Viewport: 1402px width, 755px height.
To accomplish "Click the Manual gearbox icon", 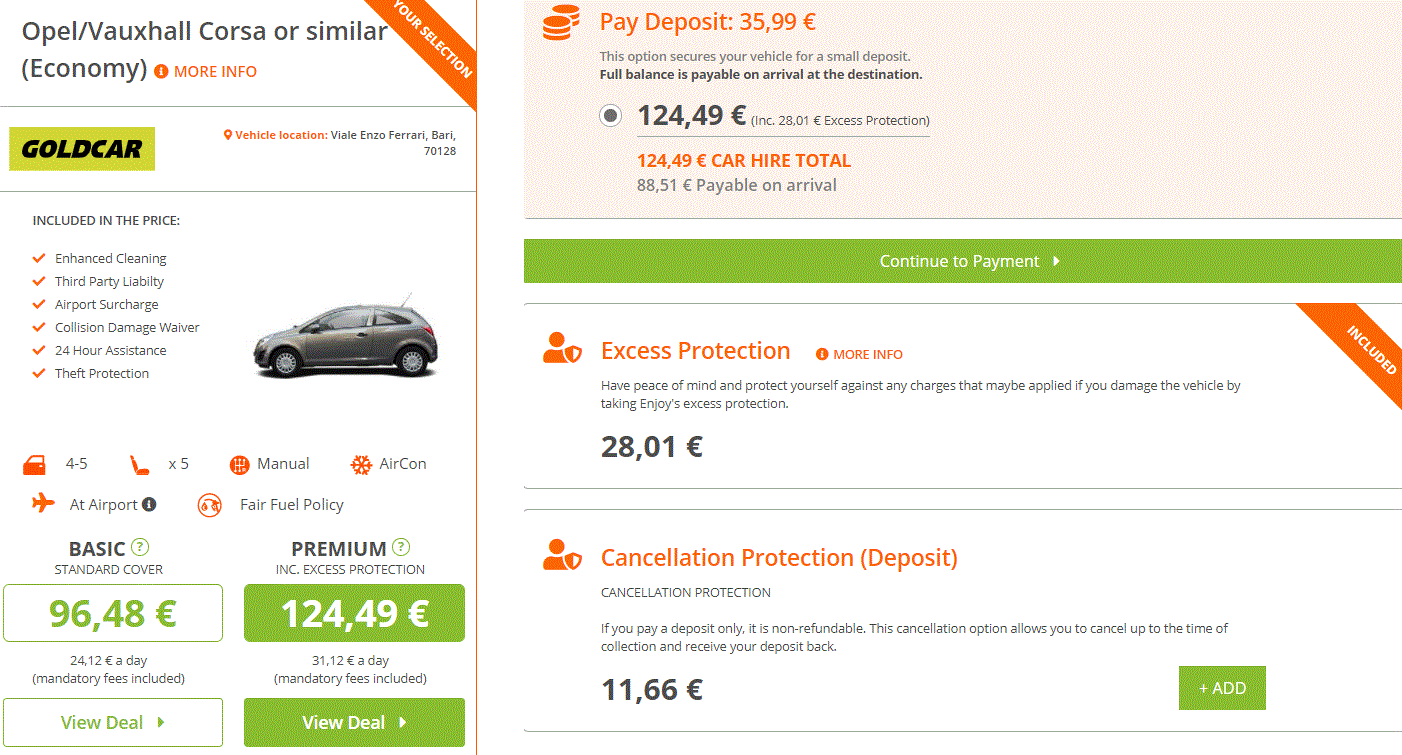I will (239, 464).
